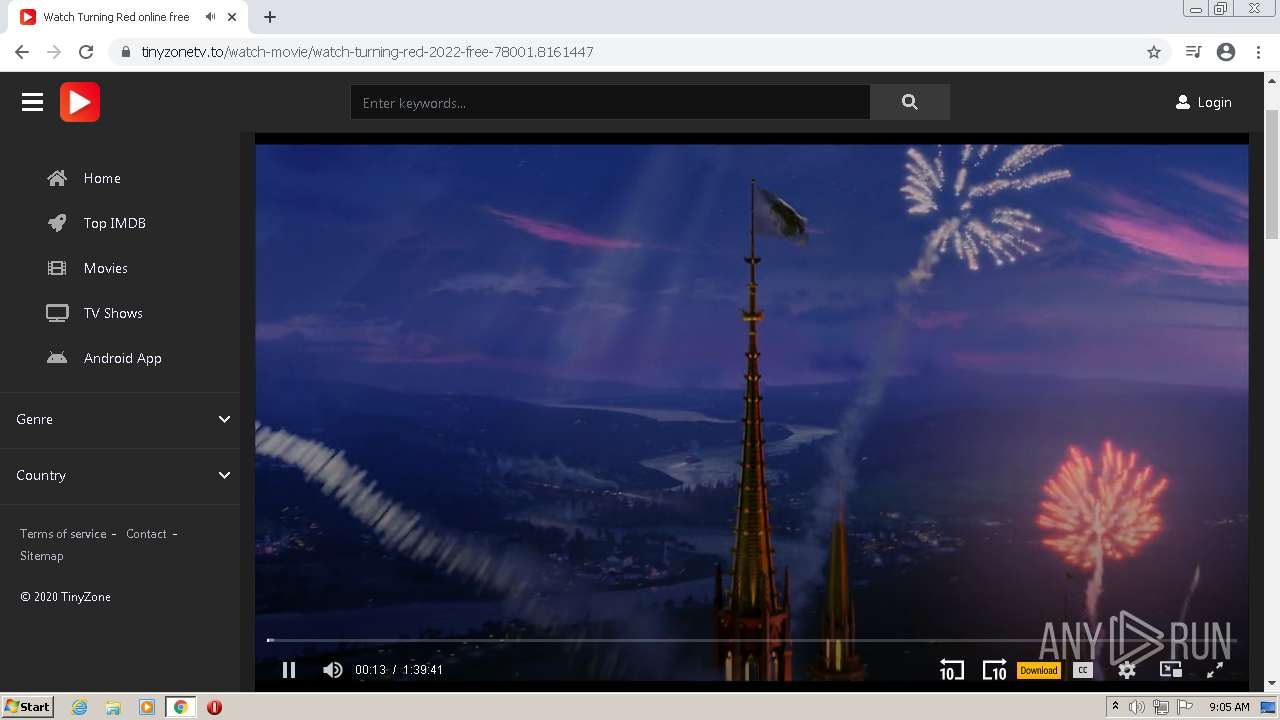Expand the Genre dropdown
This screenshot has width=1280, height=720.
pos(120,419)
